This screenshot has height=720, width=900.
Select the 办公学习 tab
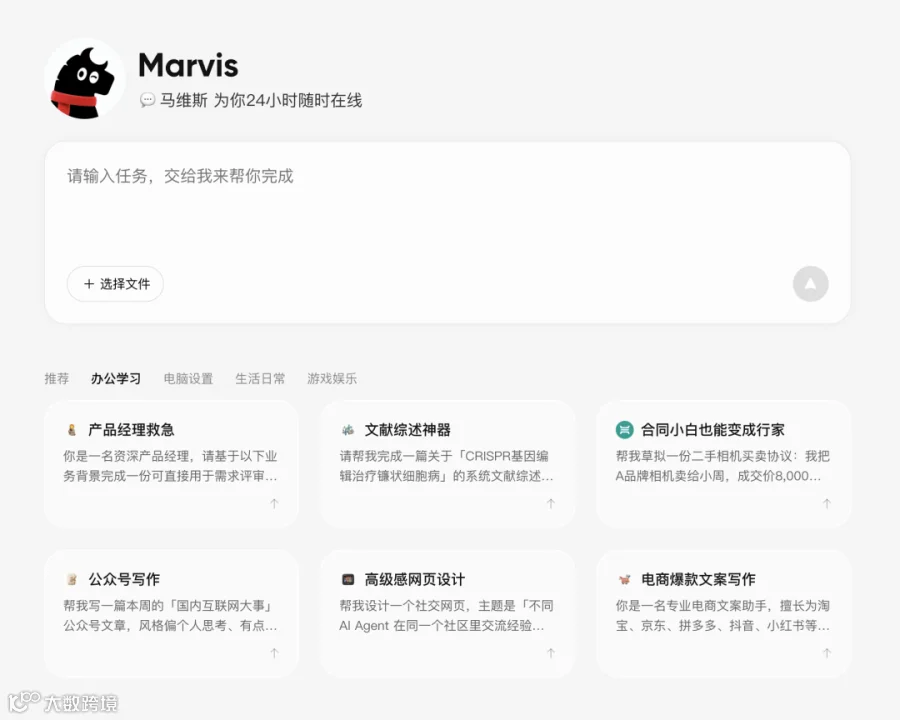pyautogui.click(x=116, y=378)
